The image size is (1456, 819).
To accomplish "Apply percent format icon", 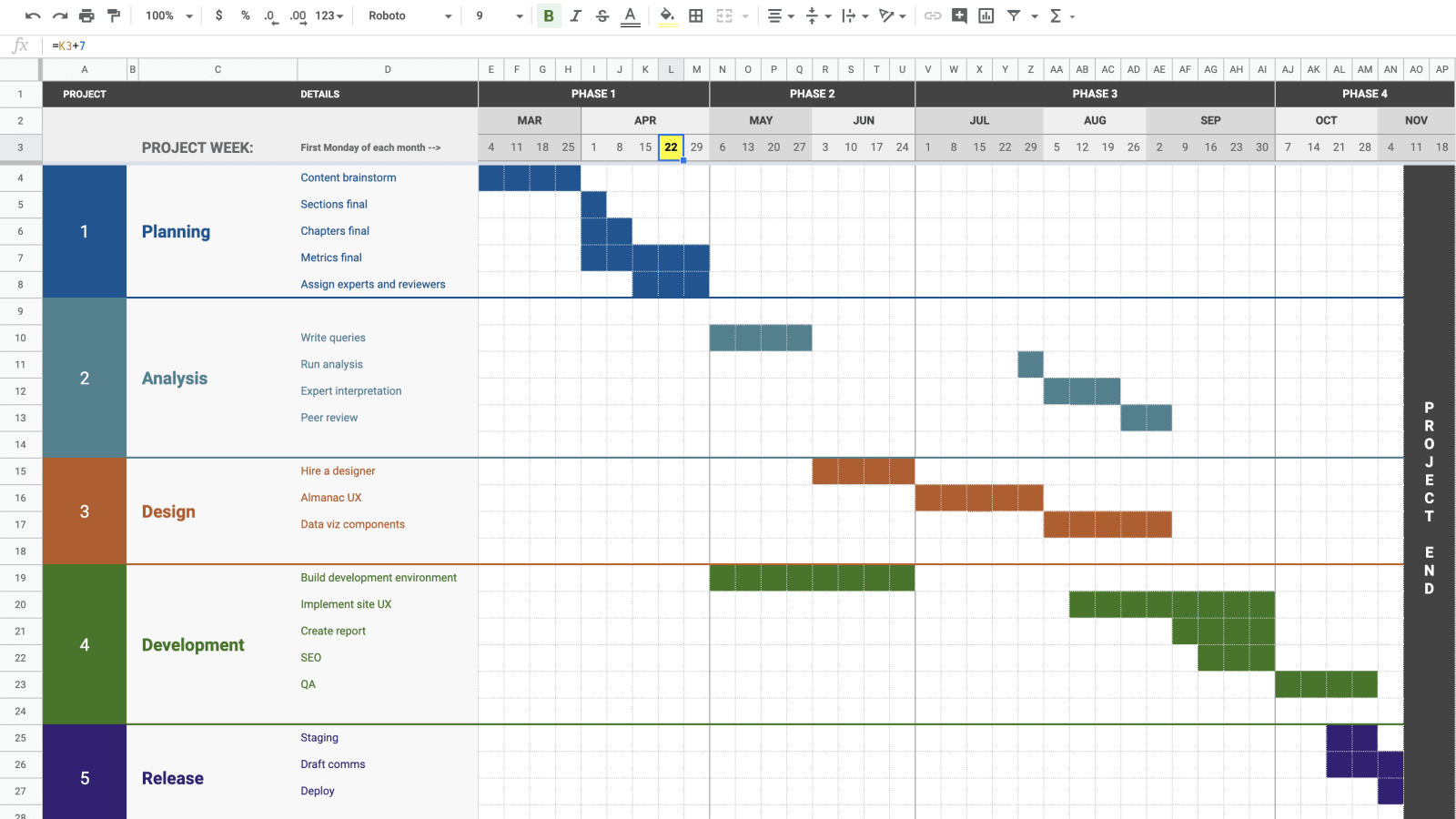I will click(x=246, y=15).
